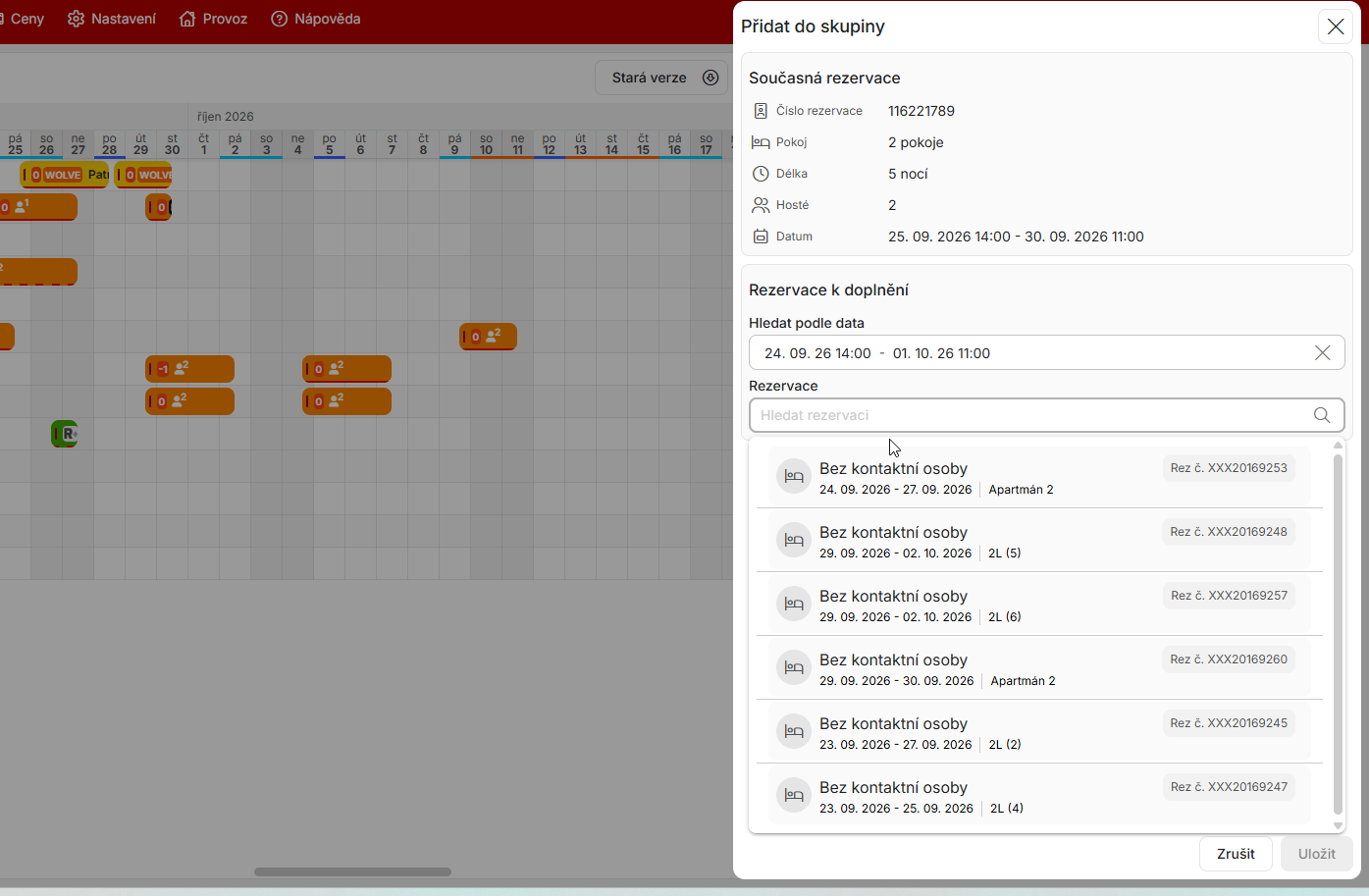Click the bed icon of reservation XXX20169253
The width and height of the screenshot is (1369, 896).
click(x=794, y=476)
